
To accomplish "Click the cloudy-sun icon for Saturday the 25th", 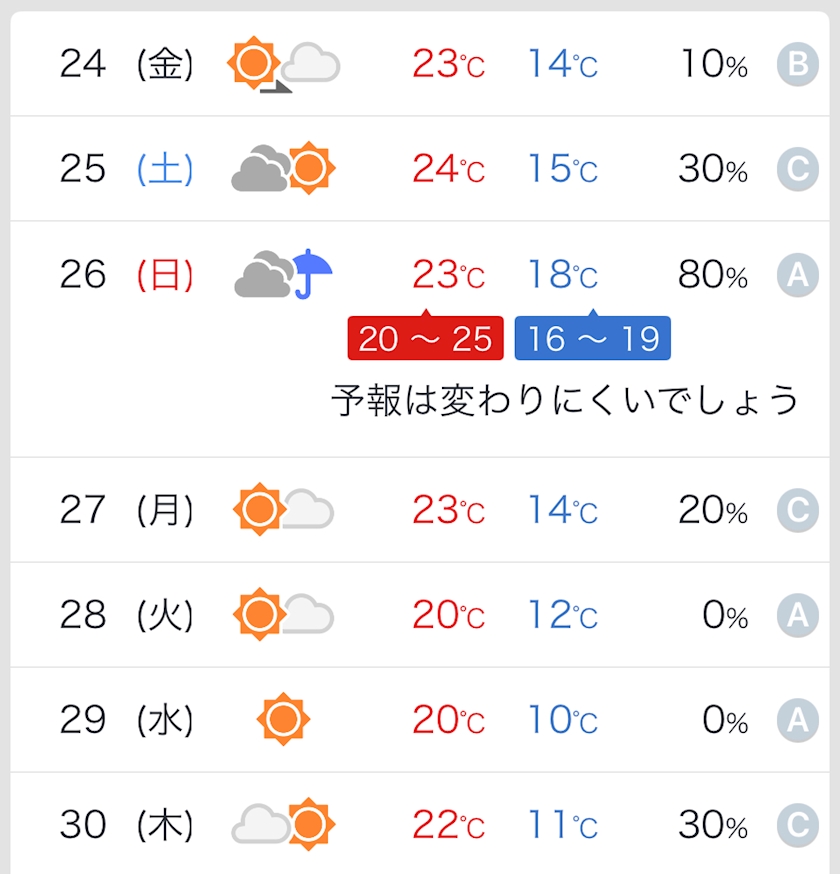I will coord(284,169).
